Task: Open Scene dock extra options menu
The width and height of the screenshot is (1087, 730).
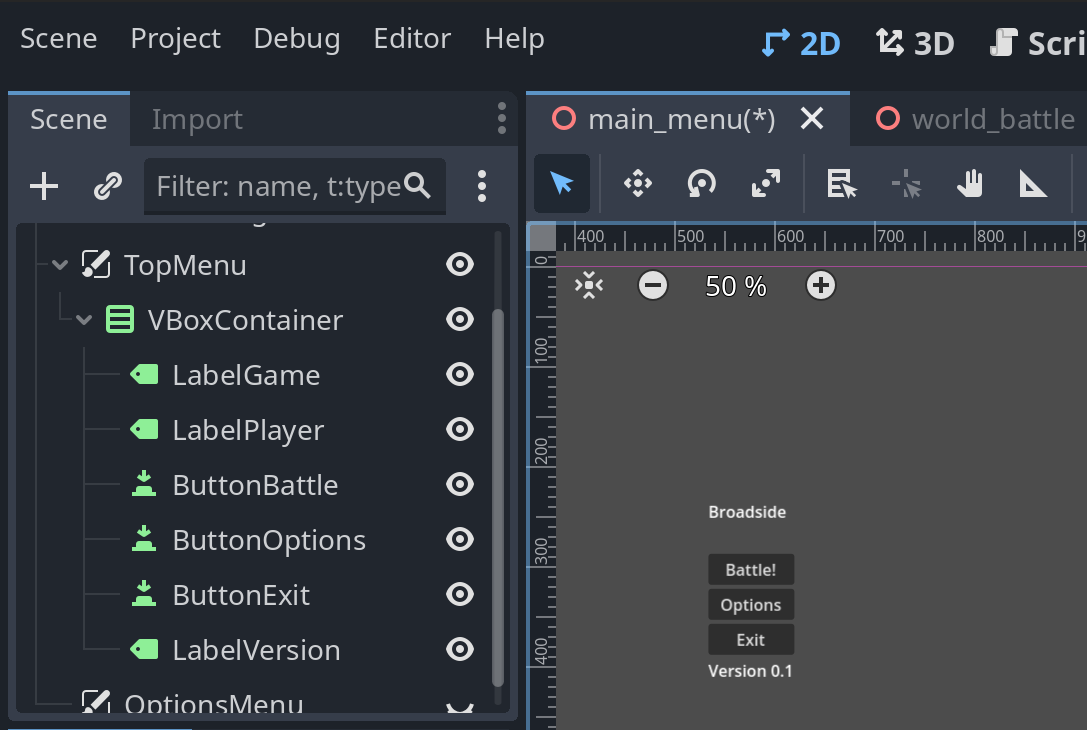Action: (482, 186)
